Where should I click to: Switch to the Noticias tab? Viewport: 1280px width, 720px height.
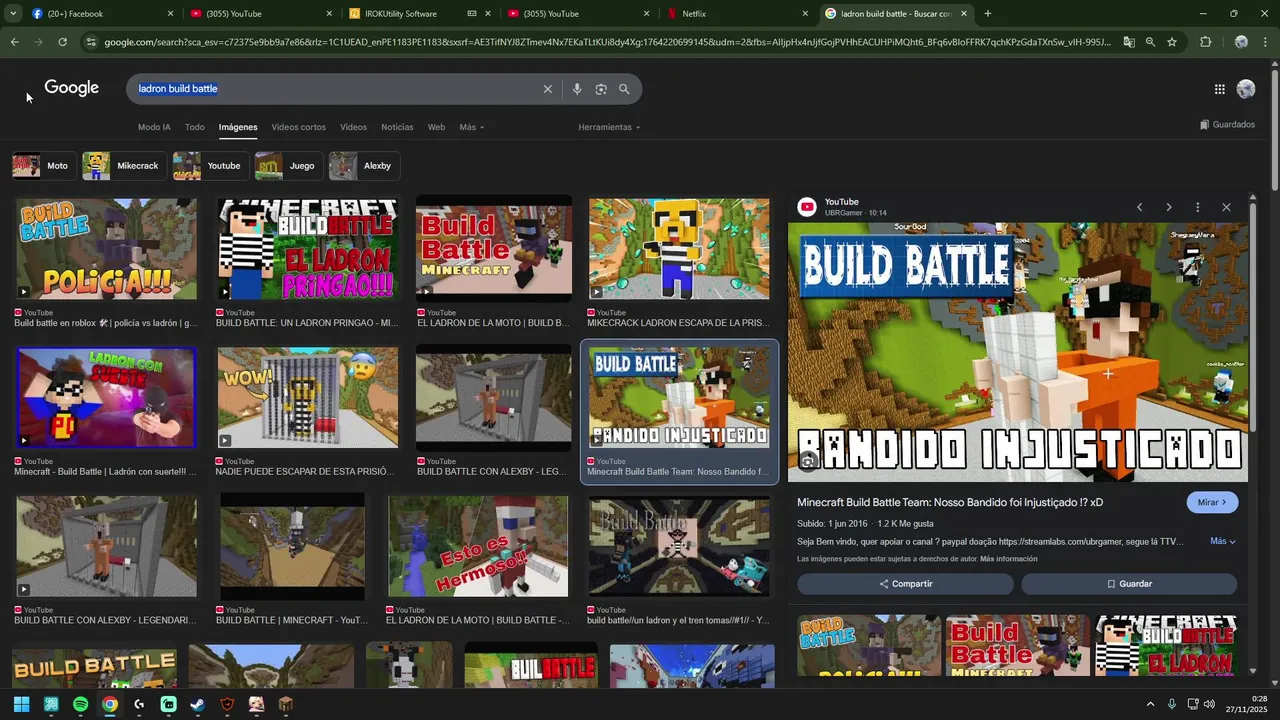397,127
